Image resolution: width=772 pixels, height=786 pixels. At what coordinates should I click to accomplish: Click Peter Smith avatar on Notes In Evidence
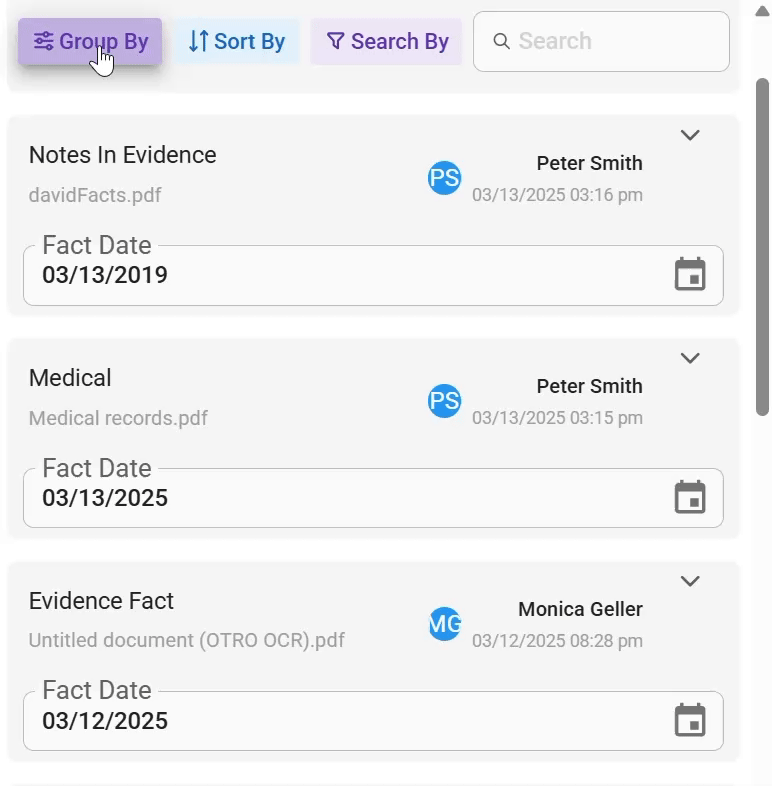(x=444, y=178)
